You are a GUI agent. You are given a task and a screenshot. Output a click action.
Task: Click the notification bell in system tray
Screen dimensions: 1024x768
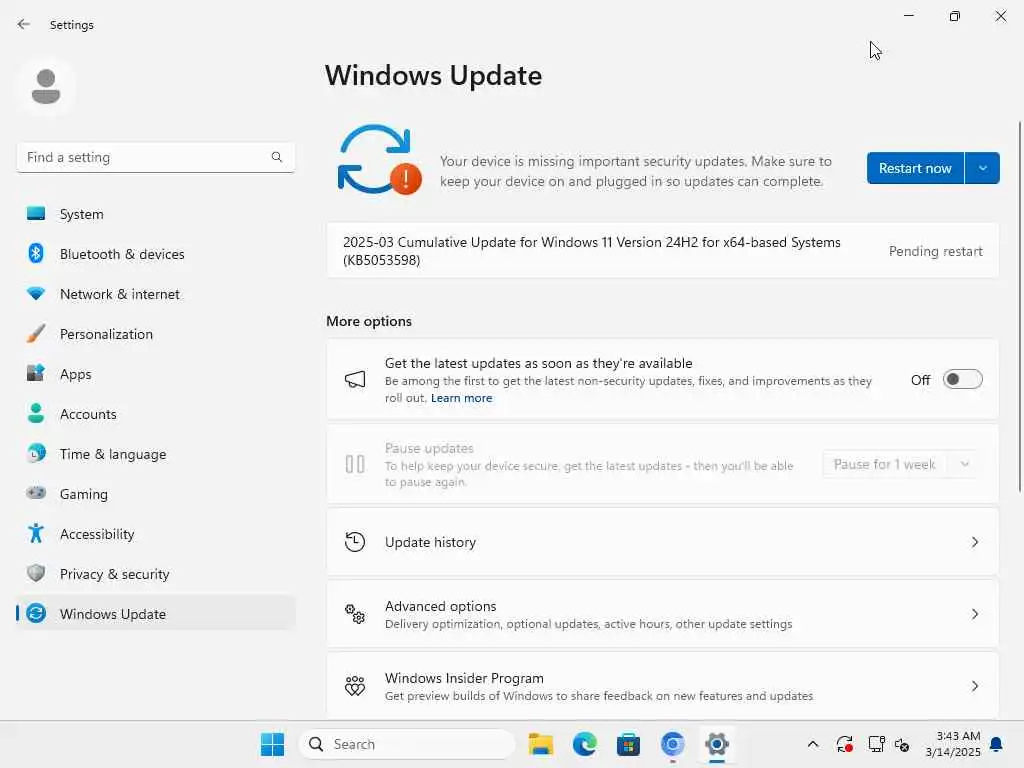(997, 744)
